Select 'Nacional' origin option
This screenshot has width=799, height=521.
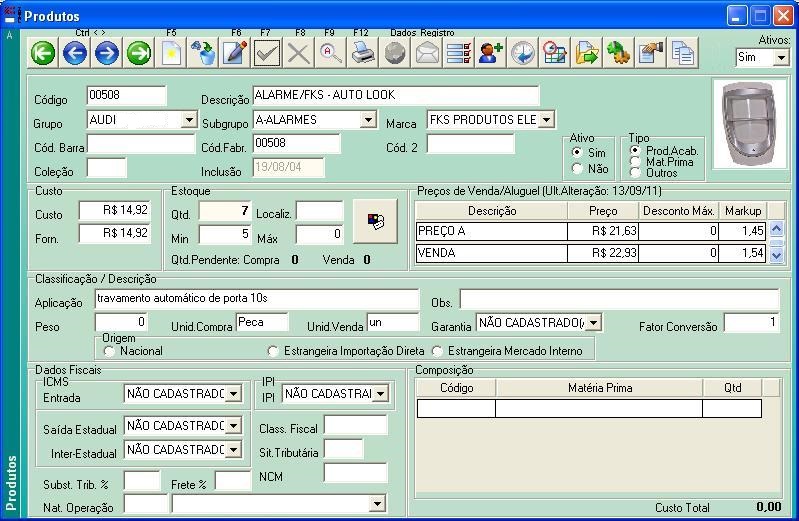click(110, 351)
